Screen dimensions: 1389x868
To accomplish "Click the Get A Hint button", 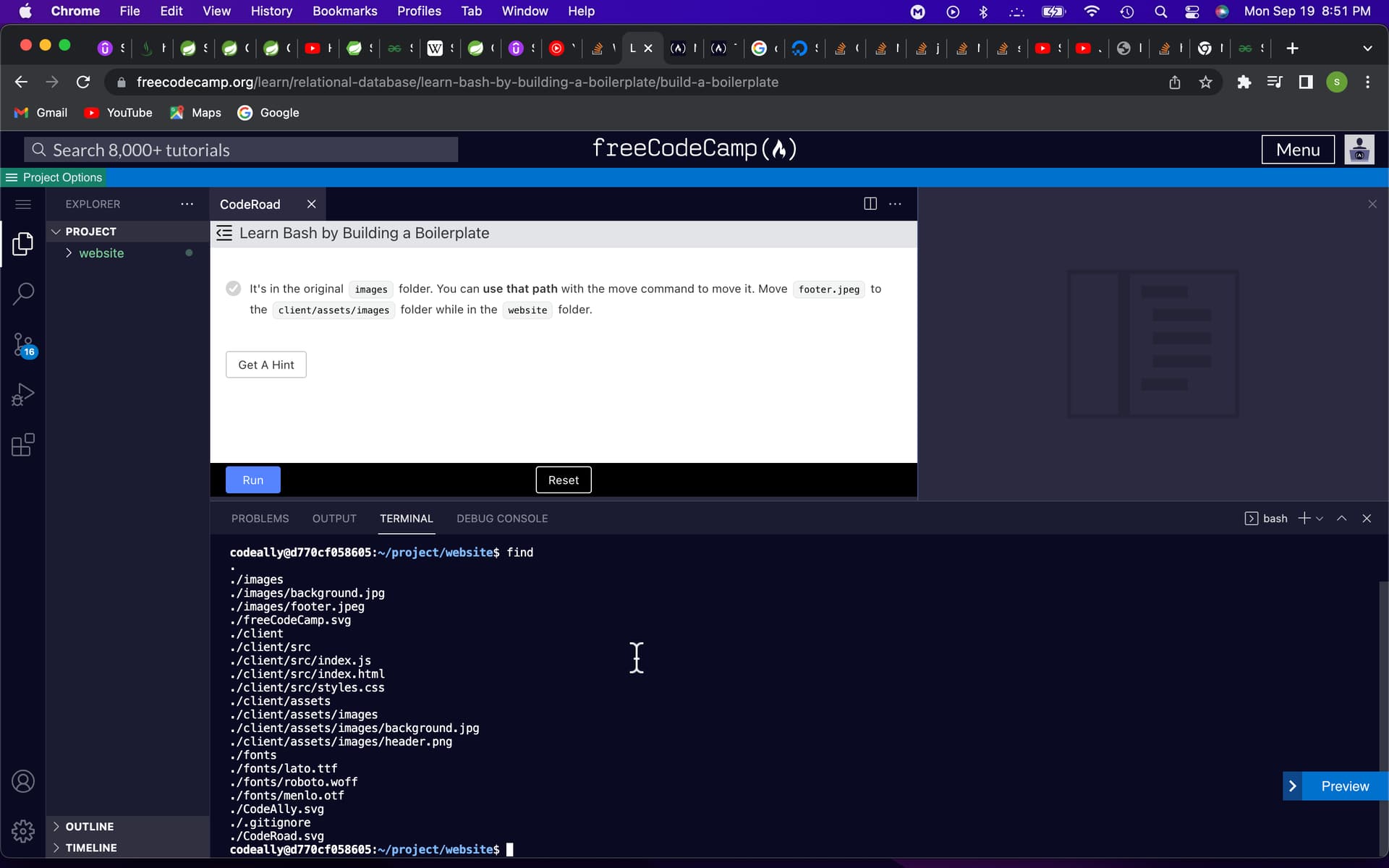I will [x=266, y=365].
